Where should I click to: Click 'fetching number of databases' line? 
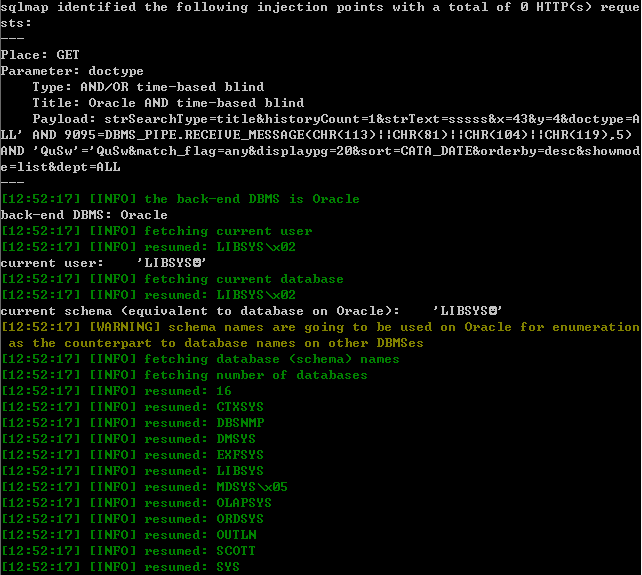[185, 375]
